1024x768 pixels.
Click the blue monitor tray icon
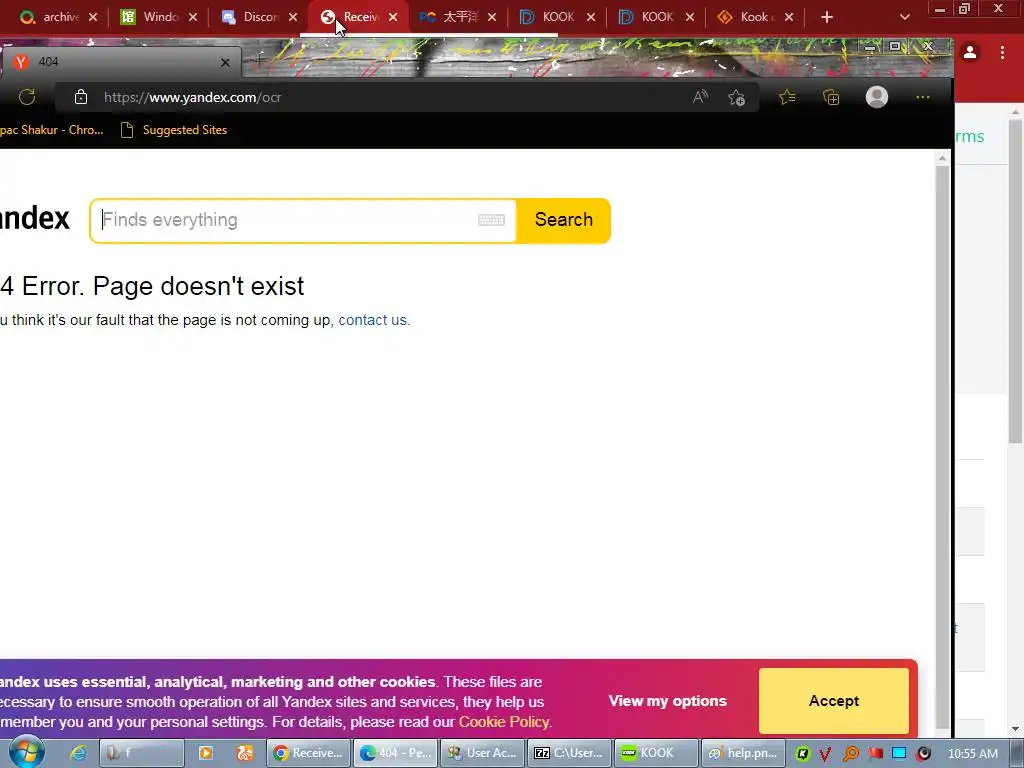pos(899,753)
